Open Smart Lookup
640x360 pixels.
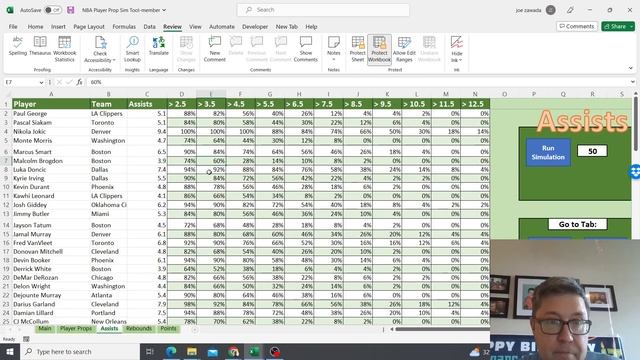(132, 49)
